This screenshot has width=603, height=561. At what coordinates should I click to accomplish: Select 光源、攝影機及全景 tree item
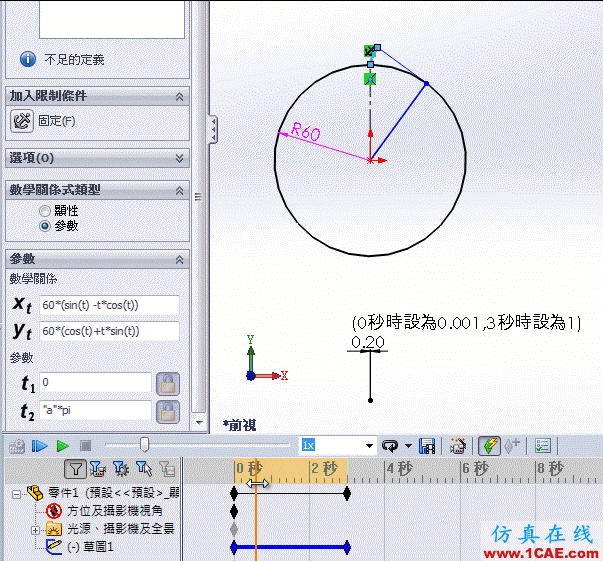121,529
